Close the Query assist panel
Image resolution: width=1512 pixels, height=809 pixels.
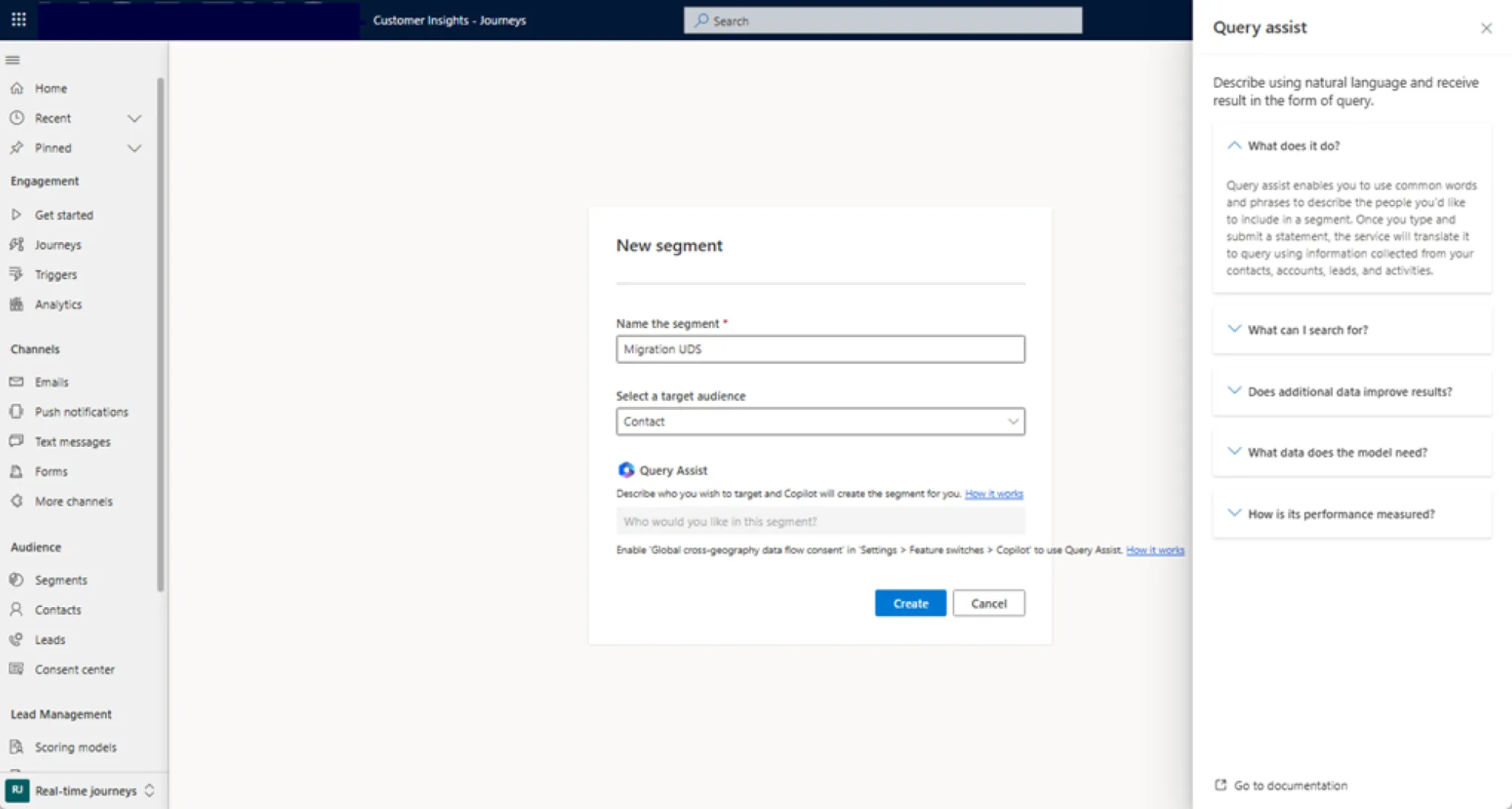click(1486, 28)
